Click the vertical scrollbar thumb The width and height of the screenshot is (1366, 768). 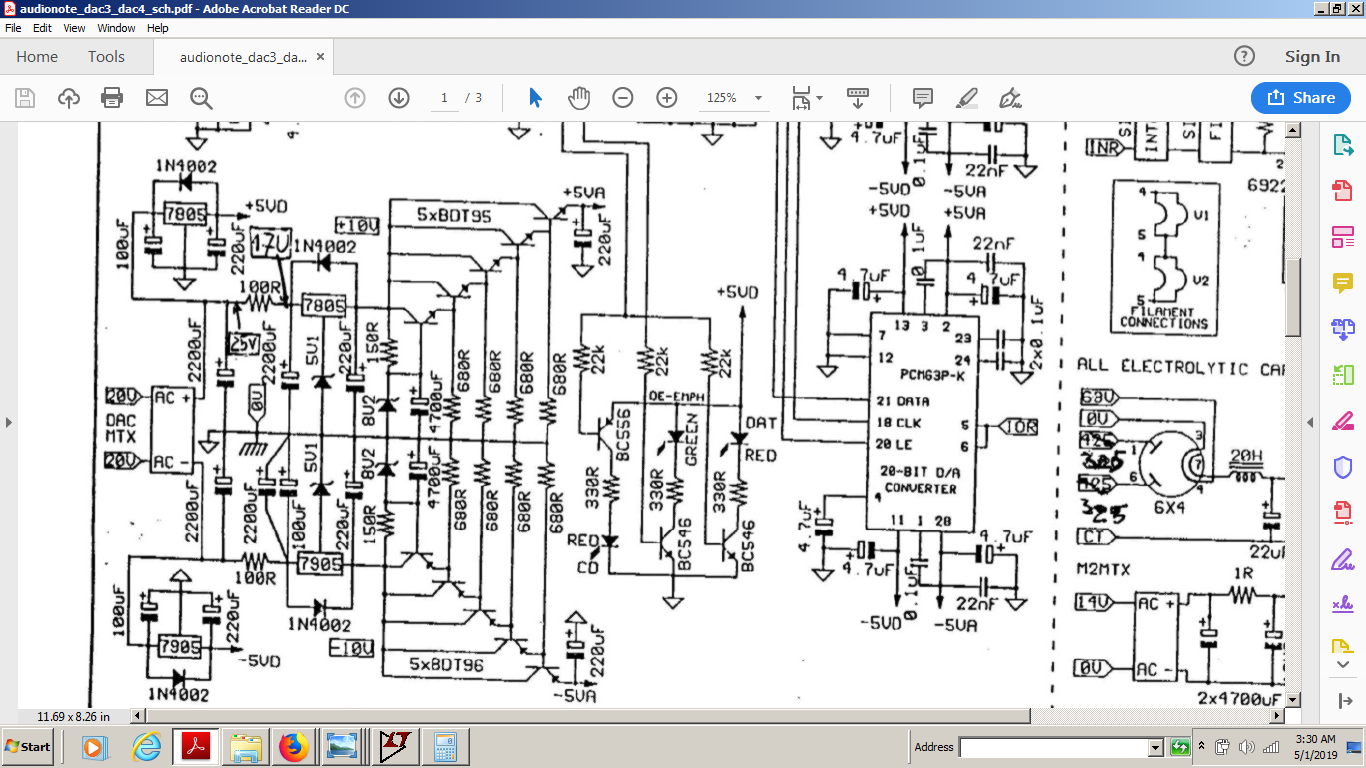[1292, 297]
